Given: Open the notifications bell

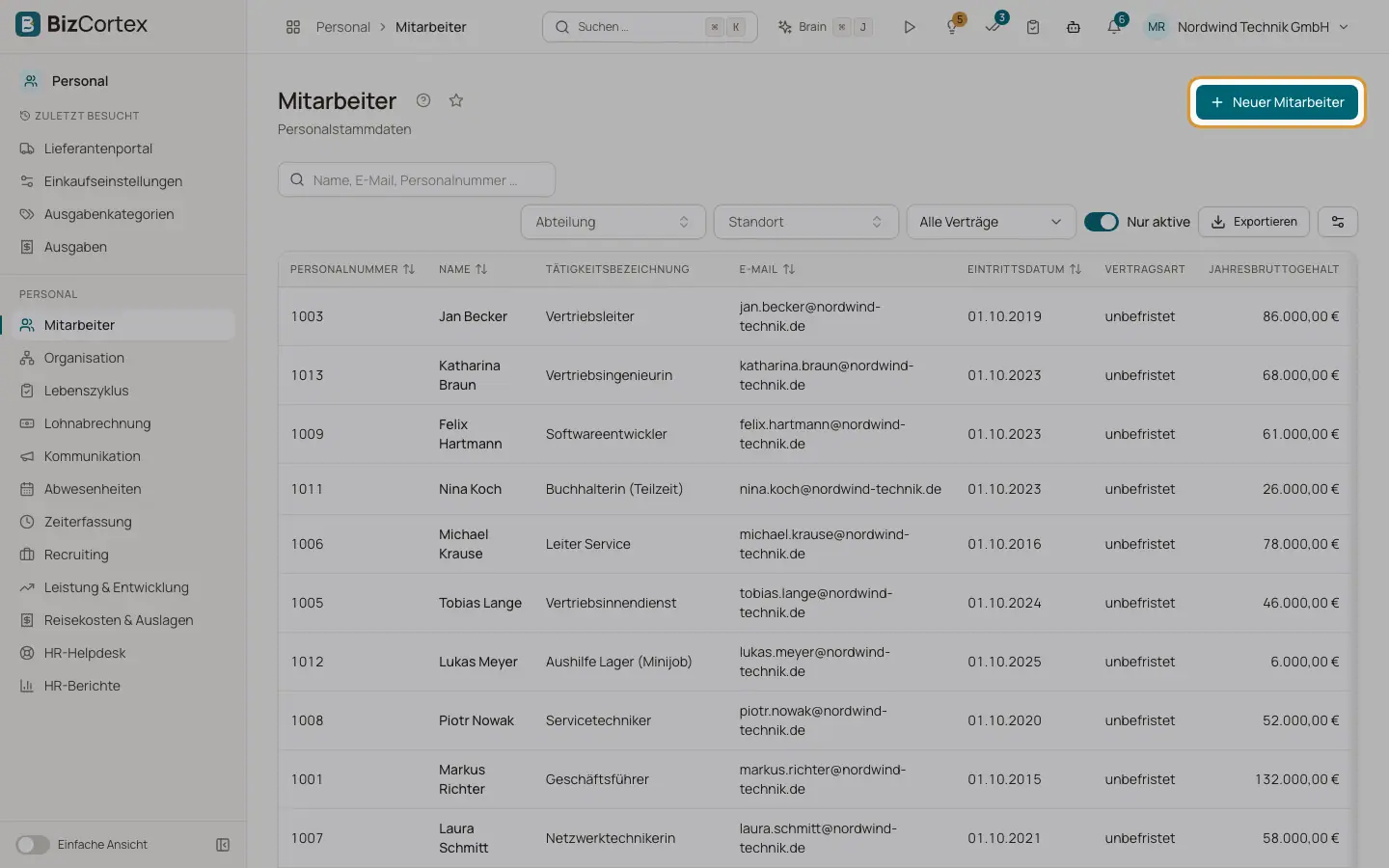Looking at the screenshot, I should point(1114,27).
